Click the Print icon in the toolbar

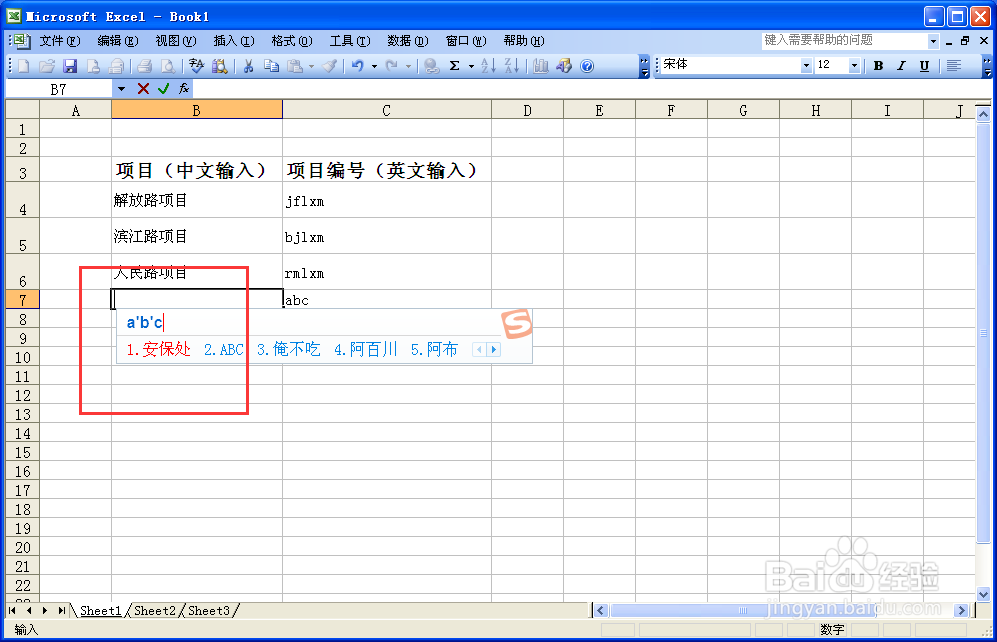tap(144, 66)
